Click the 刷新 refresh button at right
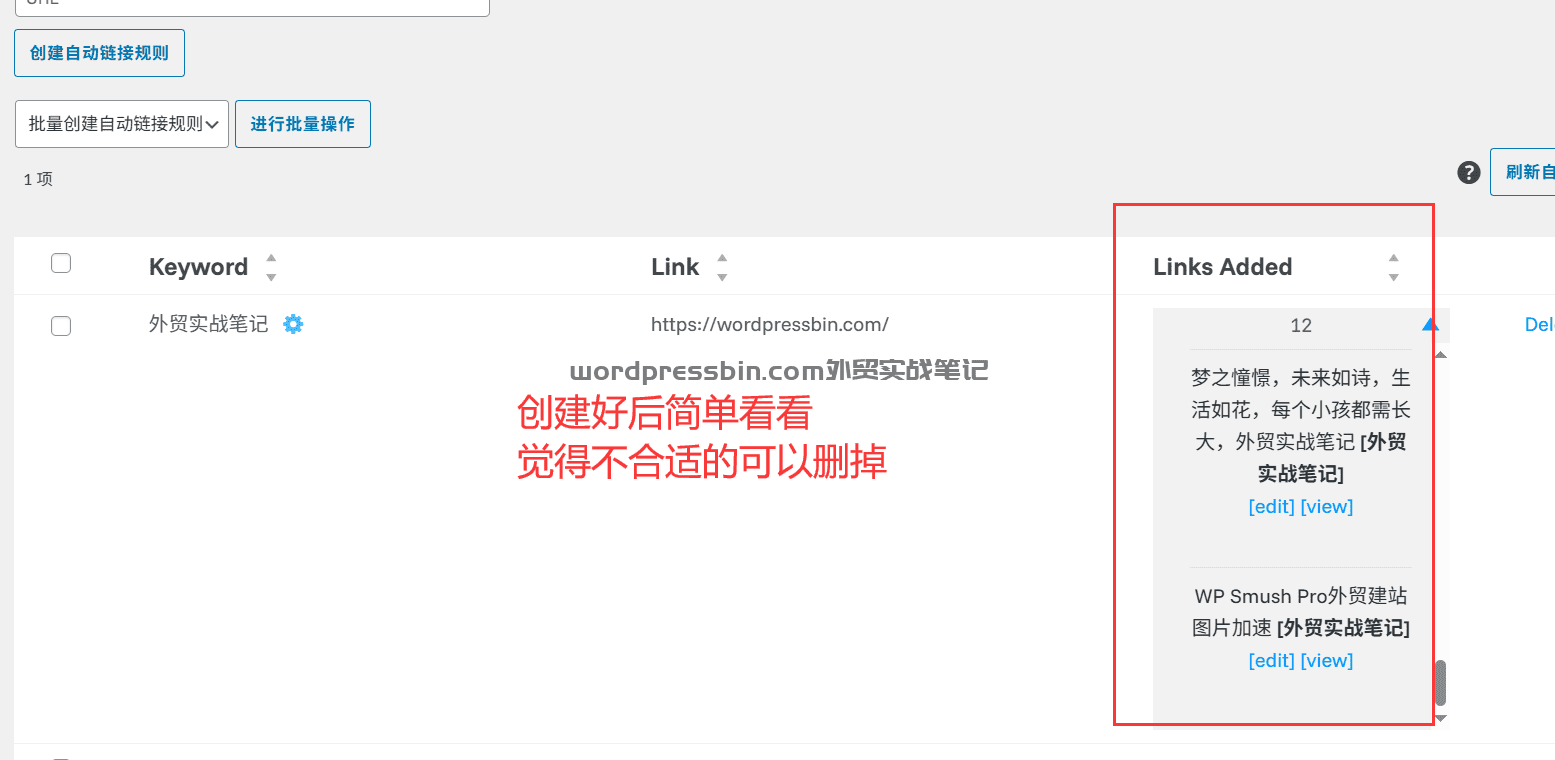 click(1523, 172)
